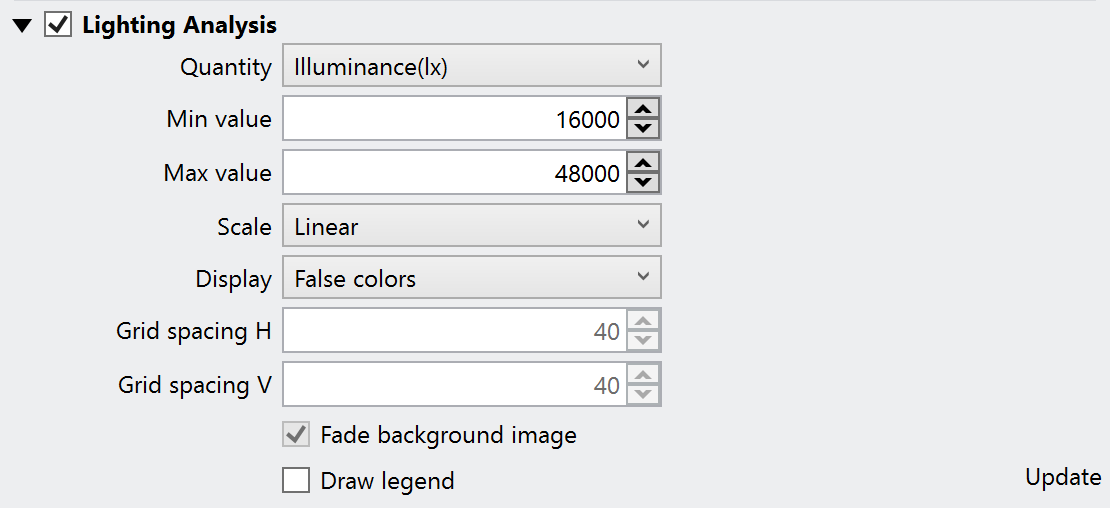1110x508 pixels.
Task: Increase Min value with up arrow
Action: 644,109
